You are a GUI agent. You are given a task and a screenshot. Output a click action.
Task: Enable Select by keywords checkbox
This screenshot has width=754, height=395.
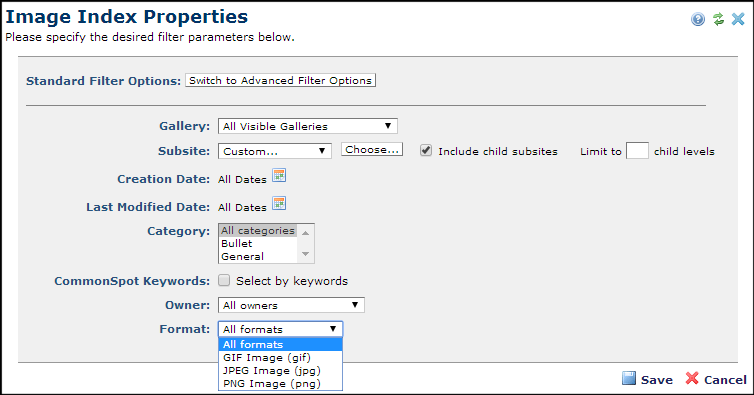(224, 280)
